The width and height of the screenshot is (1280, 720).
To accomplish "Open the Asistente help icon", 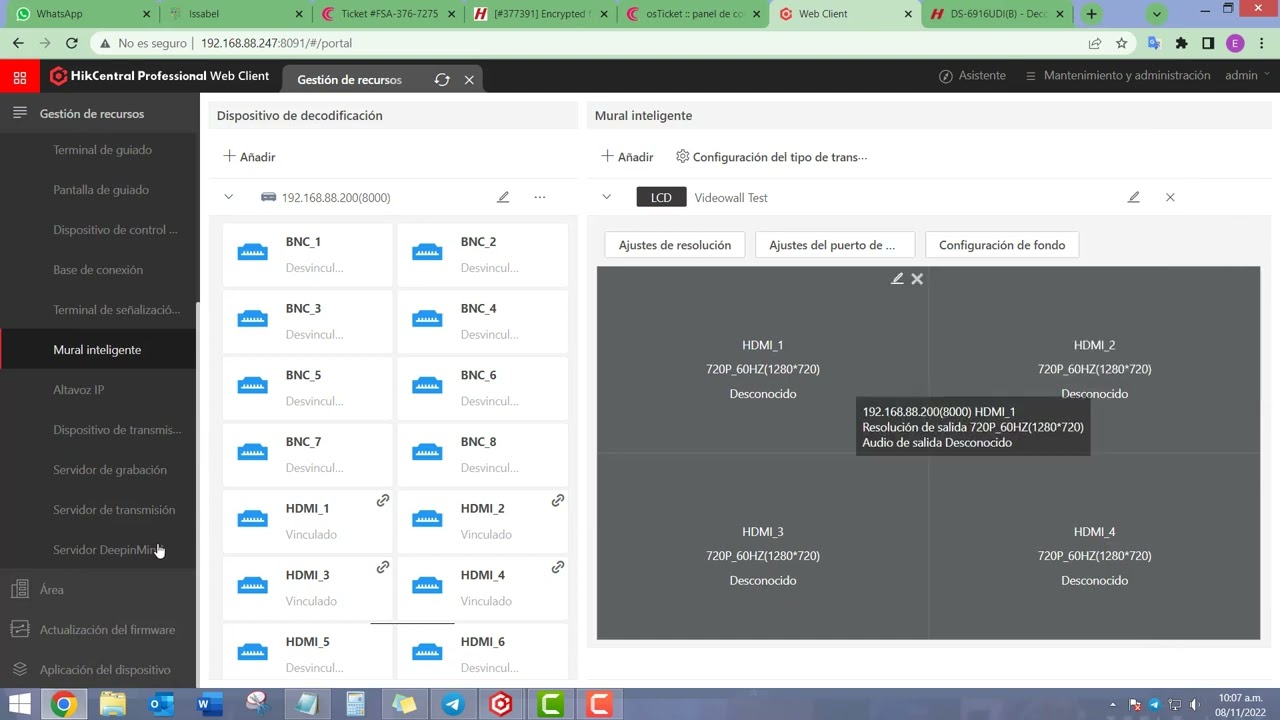I will [x=972, y=76].
